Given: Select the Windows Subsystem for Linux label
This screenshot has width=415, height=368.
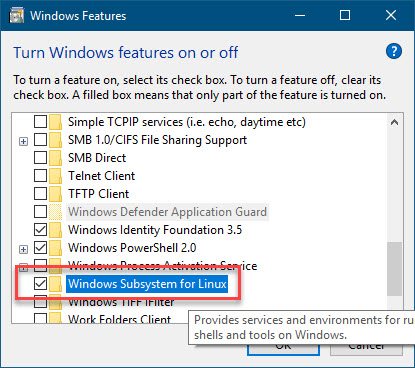Looking at the screenshot, I should tap(147, 284).
